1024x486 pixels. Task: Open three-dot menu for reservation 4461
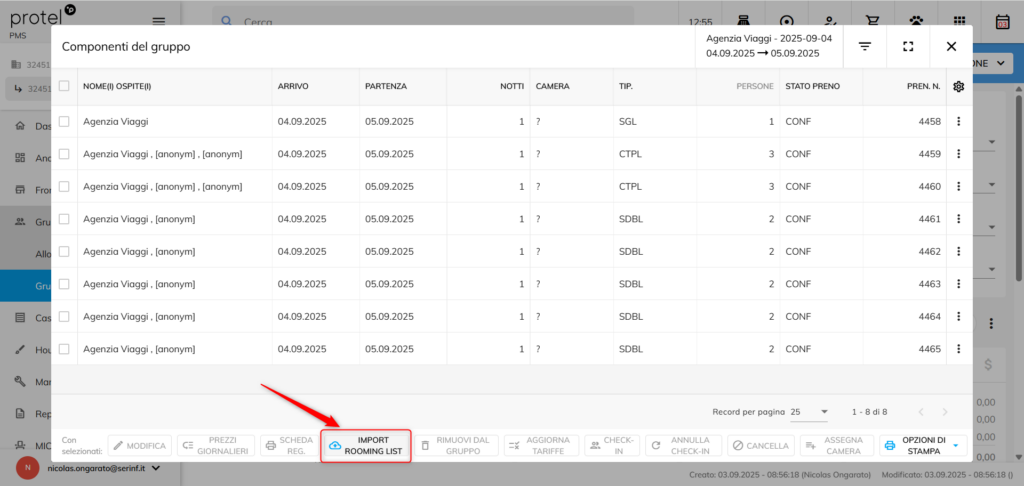tap(959, 219)
